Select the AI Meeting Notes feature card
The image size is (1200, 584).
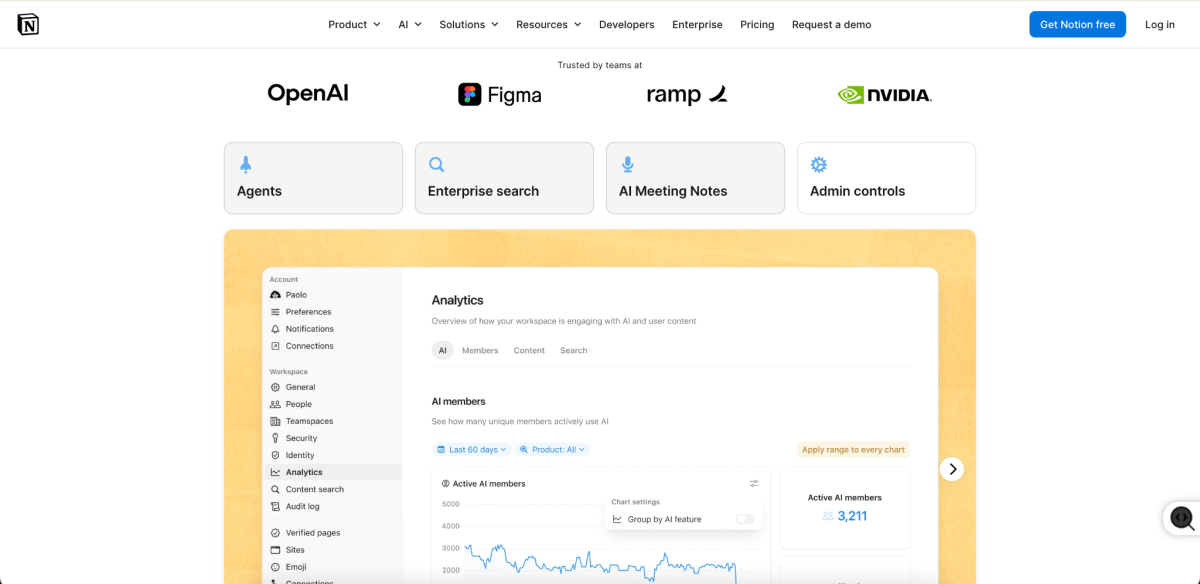pos(695,178)
